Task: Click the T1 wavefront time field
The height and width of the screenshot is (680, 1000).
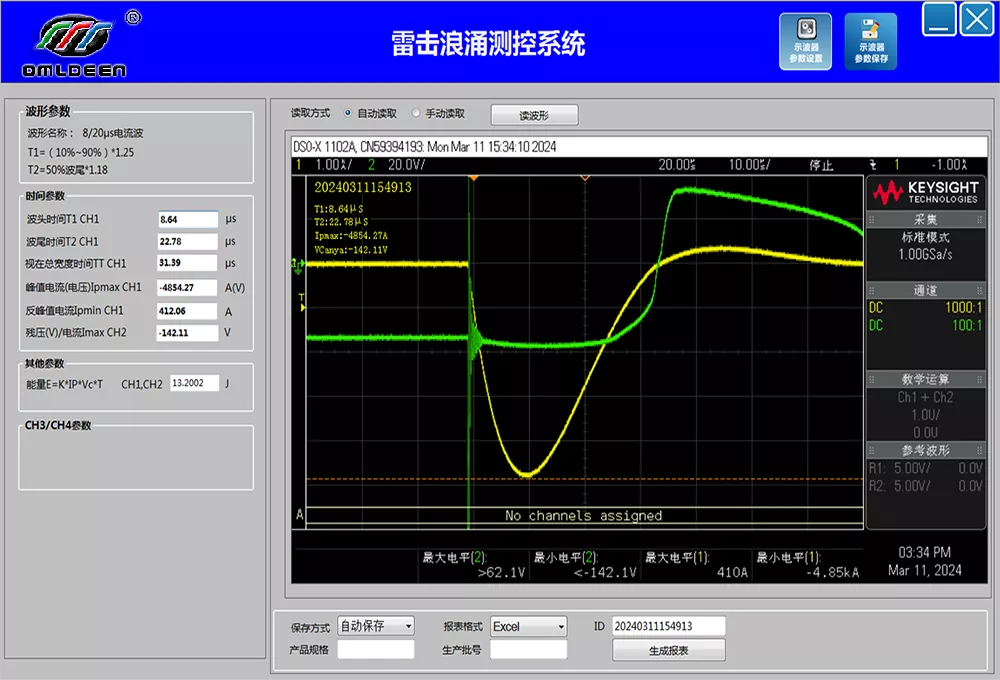Action: [187, 219]
